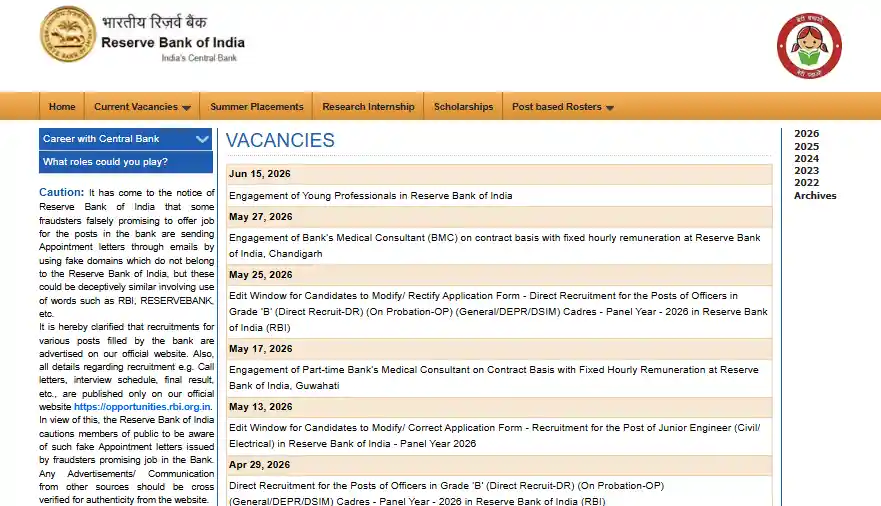Expand the Post based Rosters dropdown arrow
The image size is (881, 506).
click(610, 107)
